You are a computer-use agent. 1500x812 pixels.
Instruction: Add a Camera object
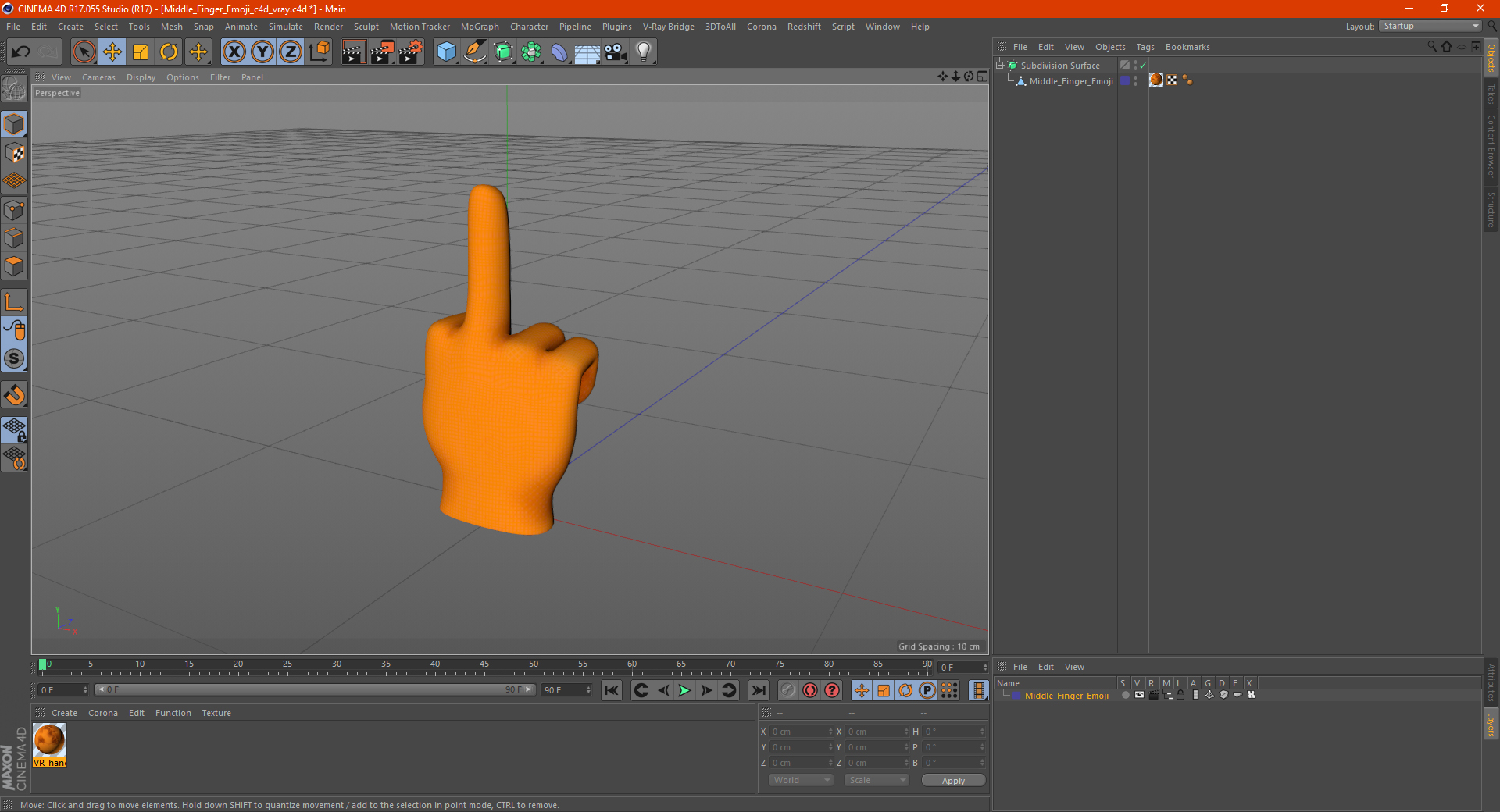616,52
